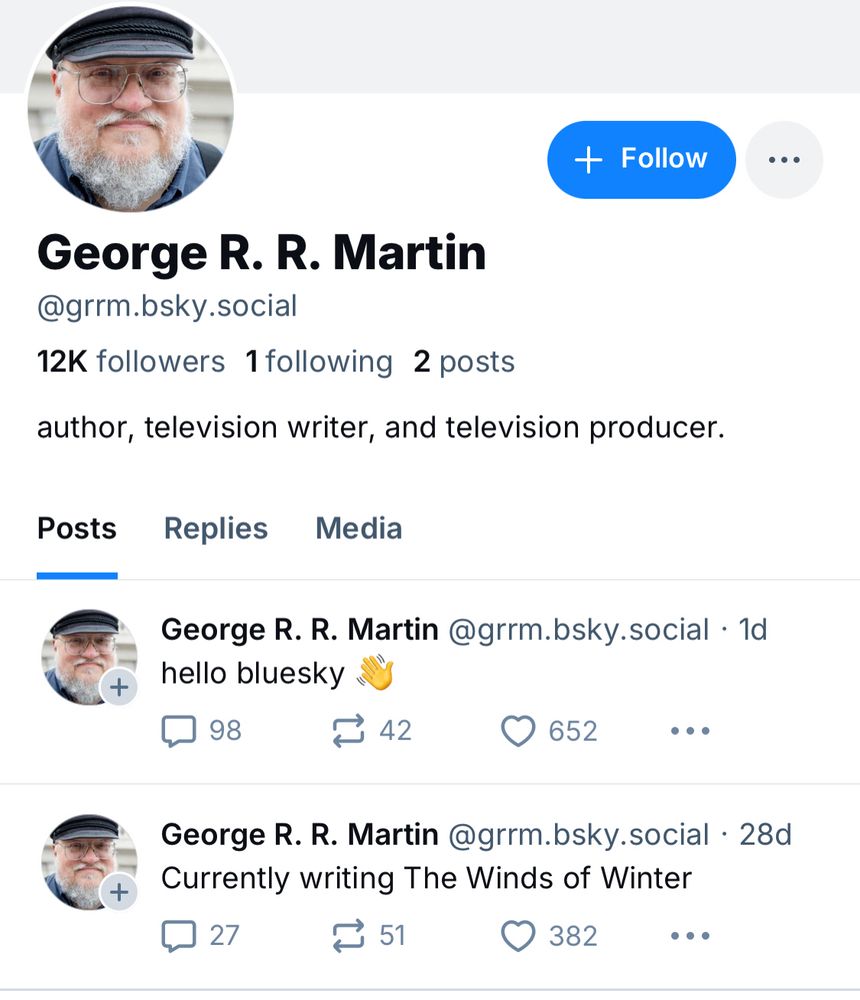The width and height of the screenshot is (860, 1000).
Task: Repost the "hello bluesky" post
Action: [x=348, y=732]
